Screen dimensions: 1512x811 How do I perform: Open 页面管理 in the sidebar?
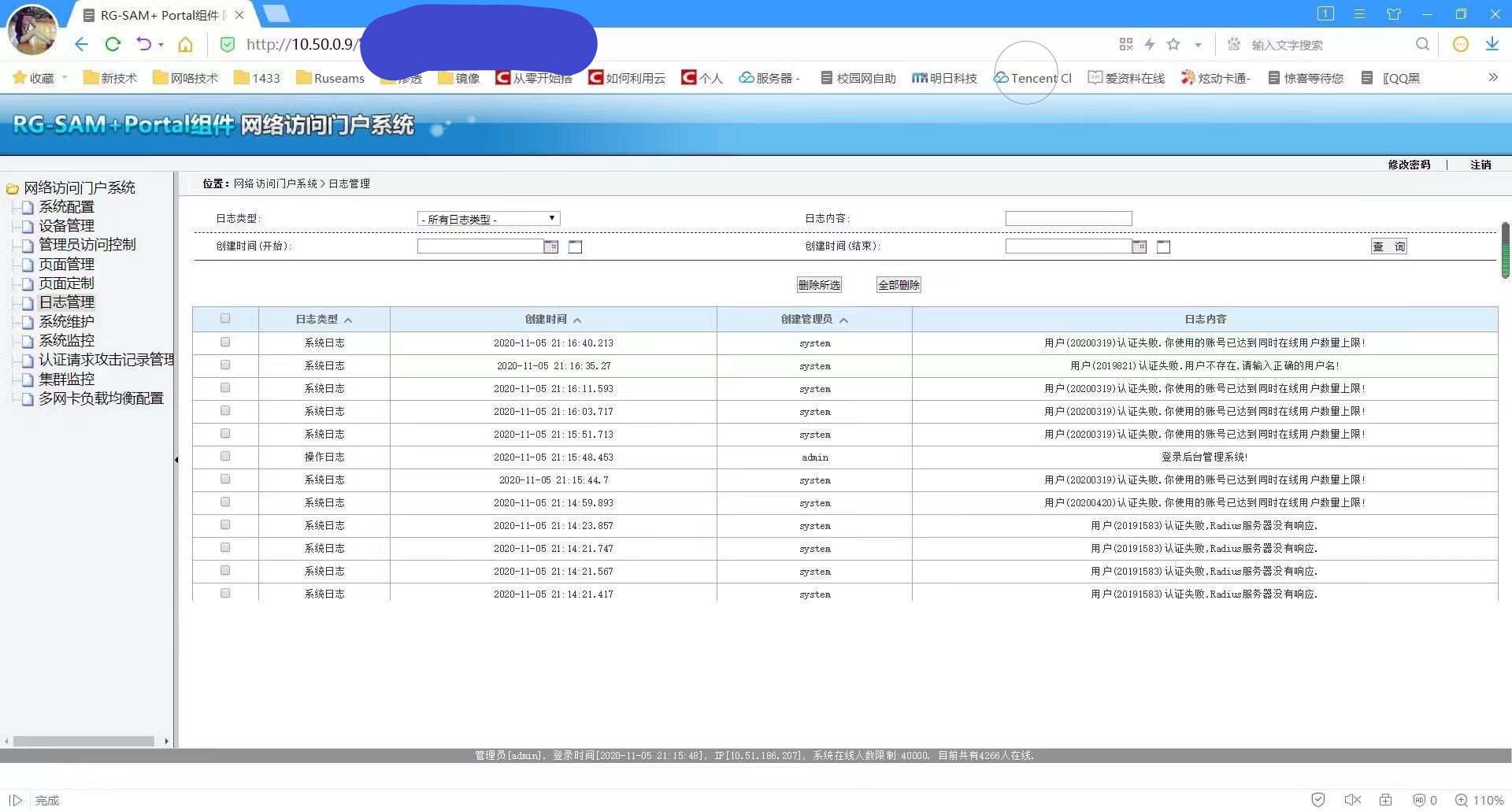click(x=66, y=265)
